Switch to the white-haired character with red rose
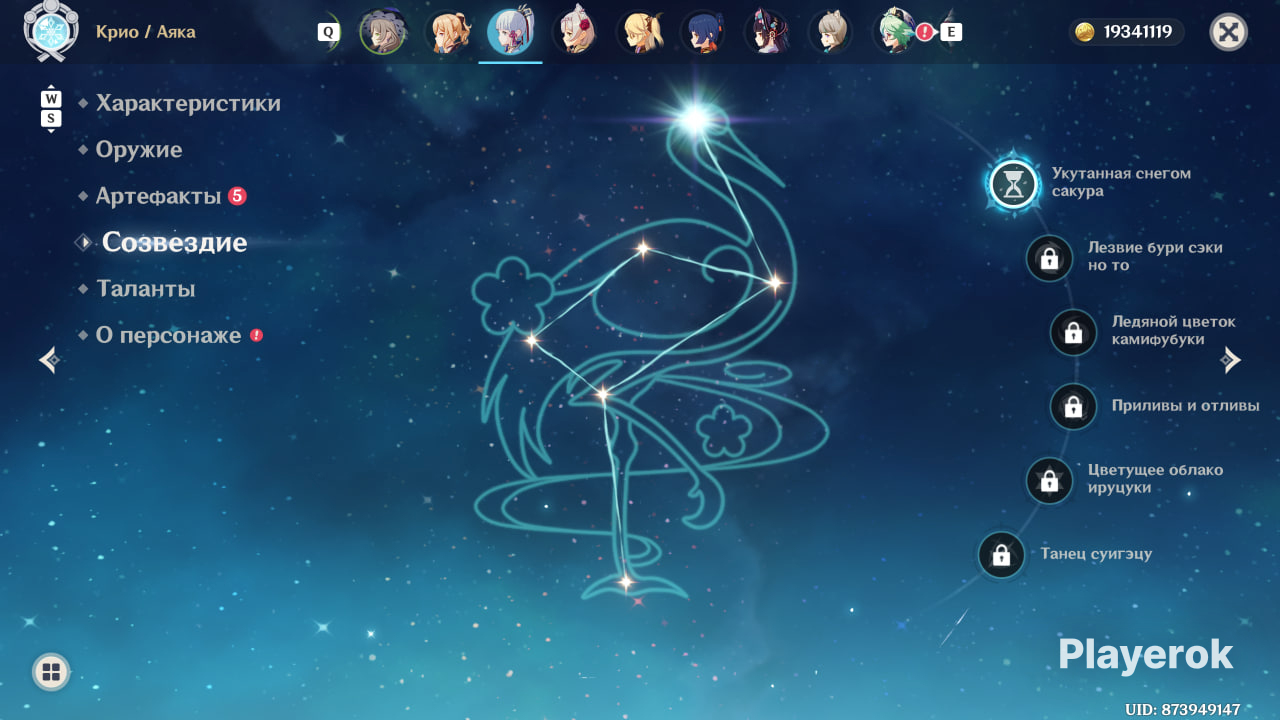Screen dimensions: 1280x720 click(574, 32)
